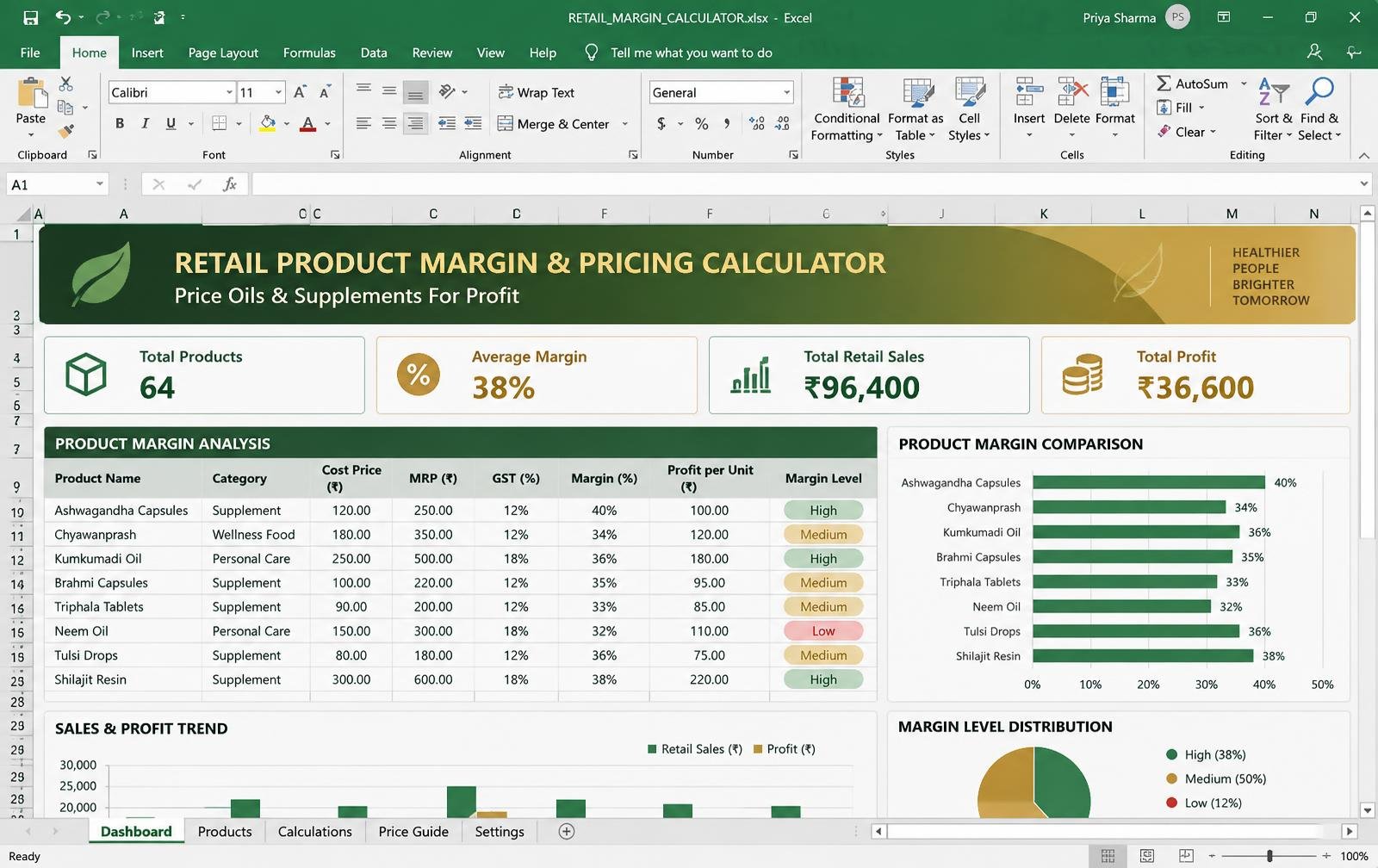The image size is (1378, 868).
Task: Apply percent style format
Action: tap(702, 123)
